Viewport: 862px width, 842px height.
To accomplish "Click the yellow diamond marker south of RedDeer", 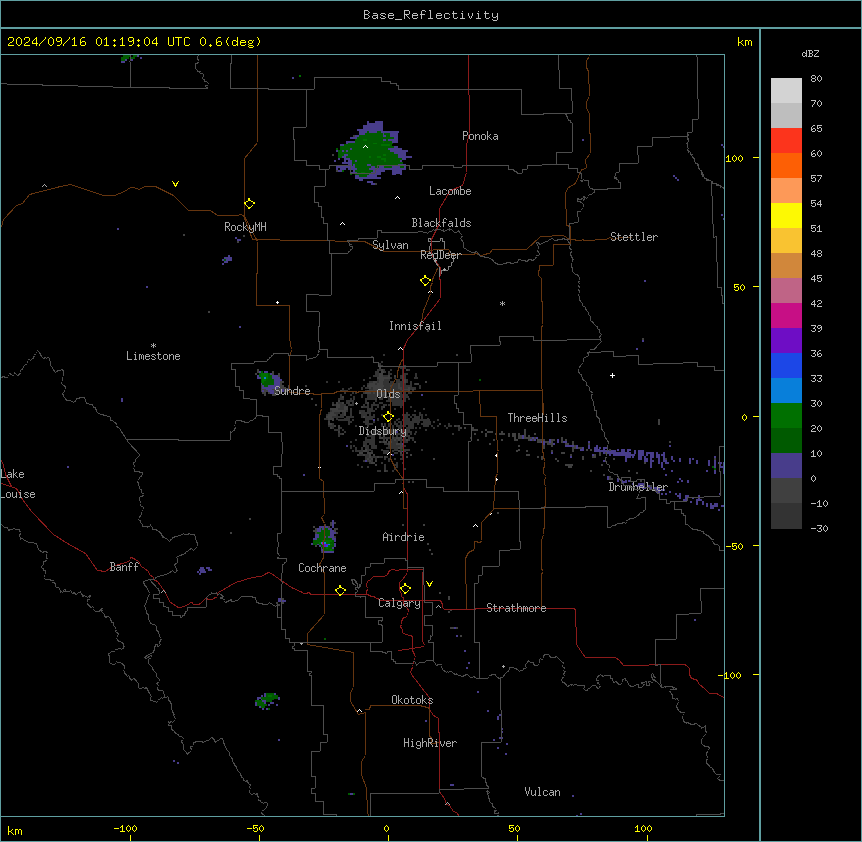I will [426, 281].
